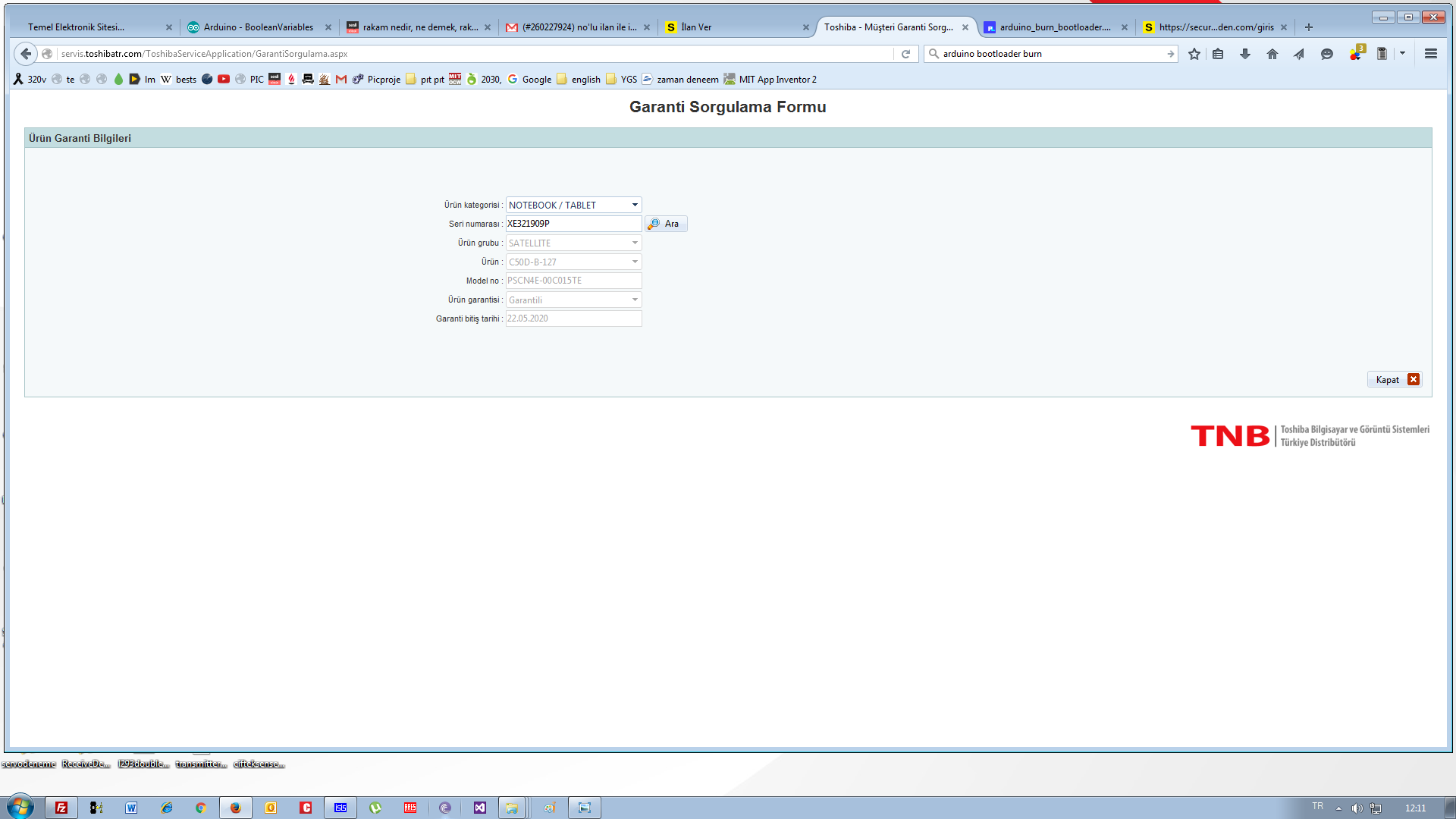Open the chat smiley icon in toolbar
This screenshot has height=819, width=1456.
click(x=1326, y=54)
